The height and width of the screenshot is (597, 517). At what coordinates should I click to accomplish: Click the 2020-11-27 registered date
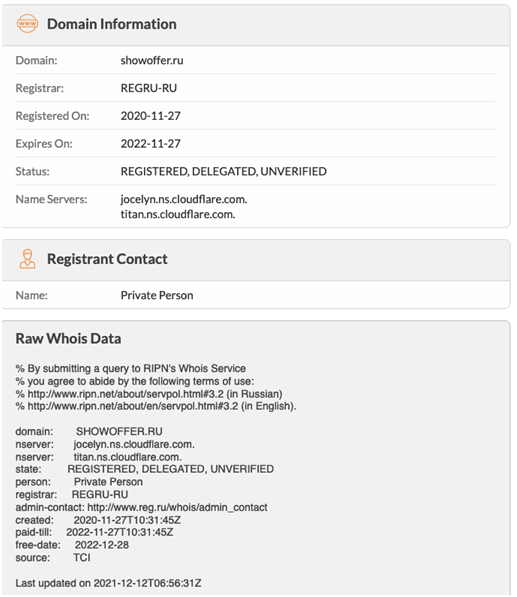(150, 116)
